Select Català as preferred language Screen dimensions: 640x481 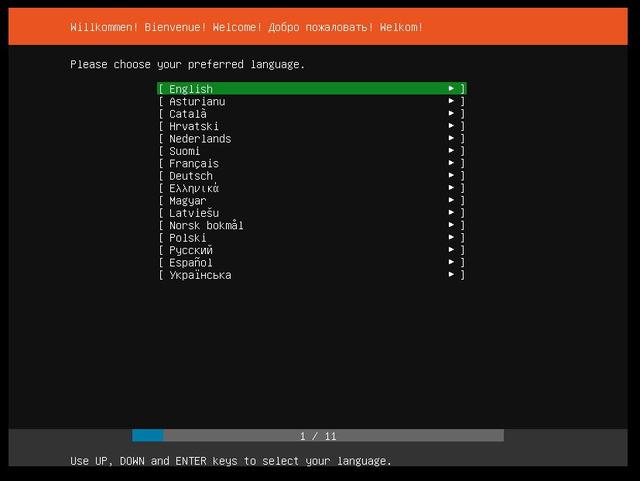coord(312,114)
